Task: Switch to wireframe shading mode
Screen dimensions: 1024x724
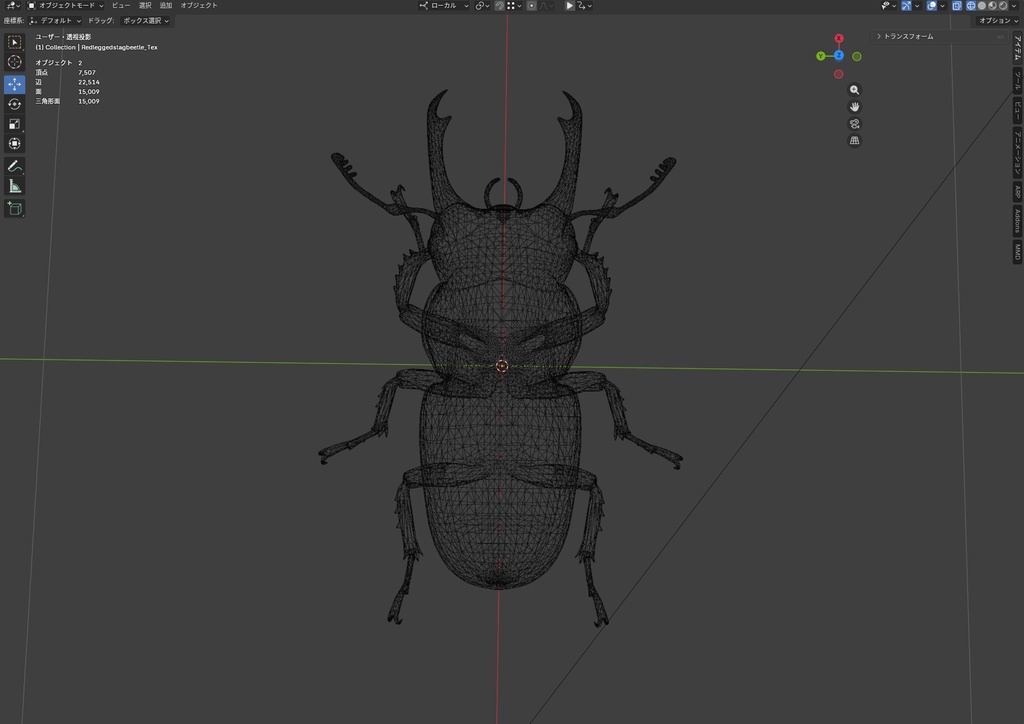Action: [x=971, y=6]
